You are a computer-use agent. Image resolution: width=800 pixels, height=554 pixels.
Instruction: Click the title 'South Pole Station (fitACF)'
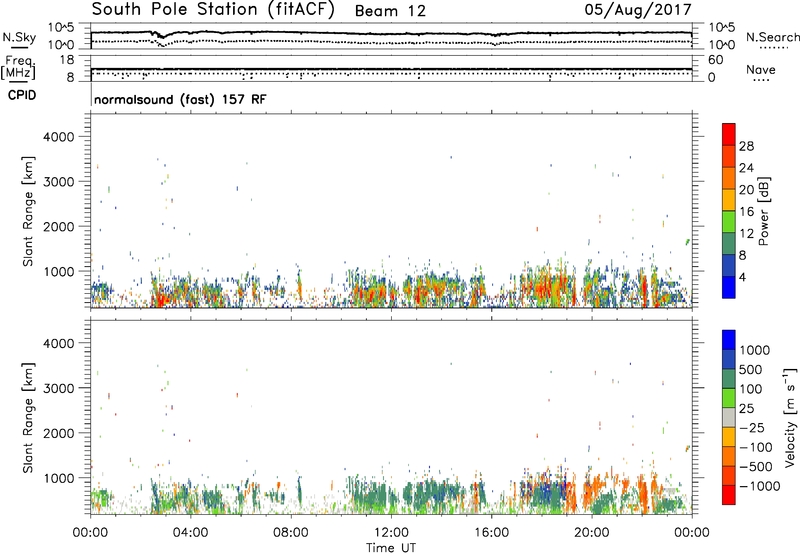(x=213, y=10)
